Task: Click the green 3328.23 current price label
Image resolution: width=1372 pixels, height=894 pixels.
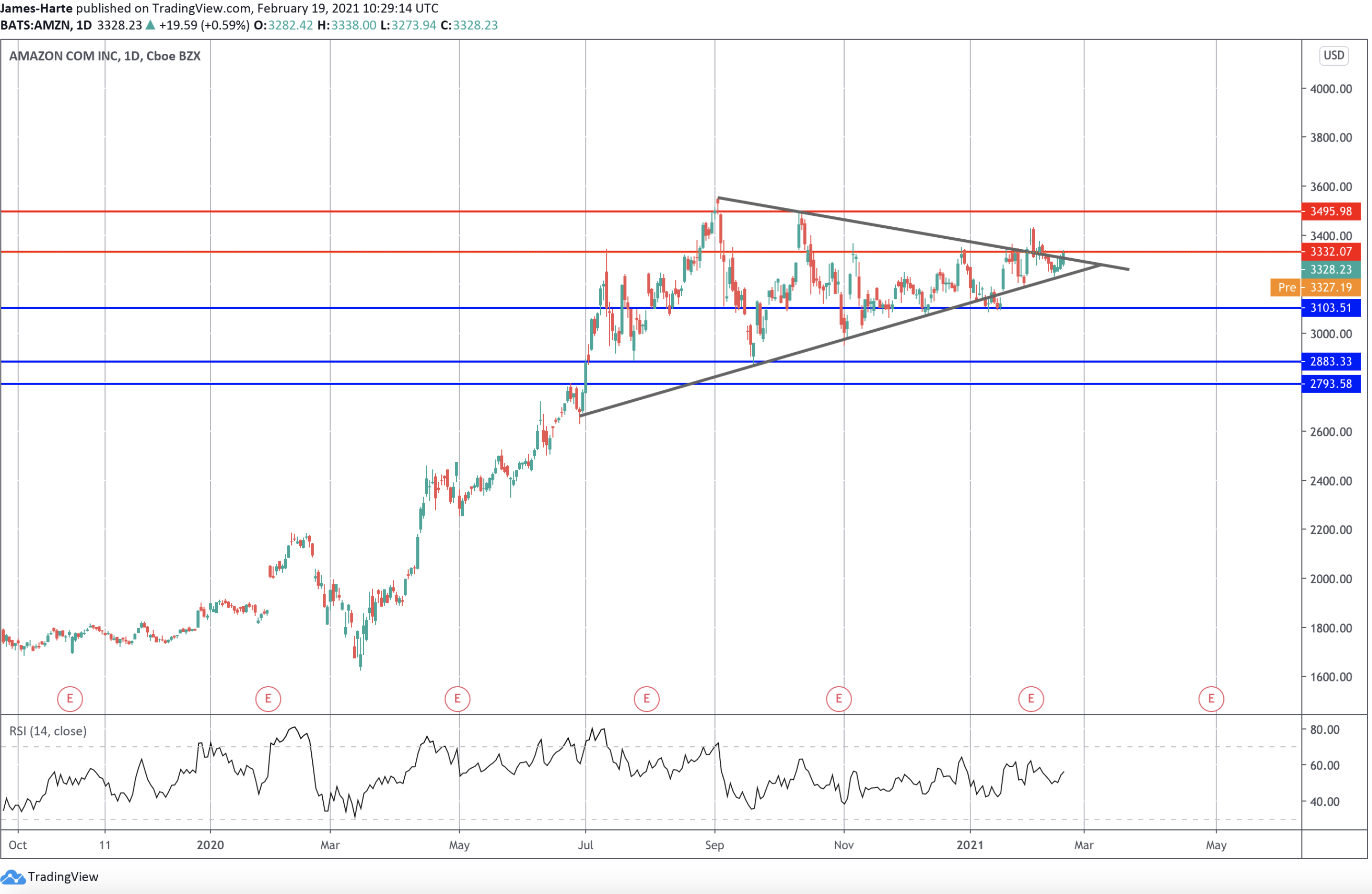Action: [1331, 269]
